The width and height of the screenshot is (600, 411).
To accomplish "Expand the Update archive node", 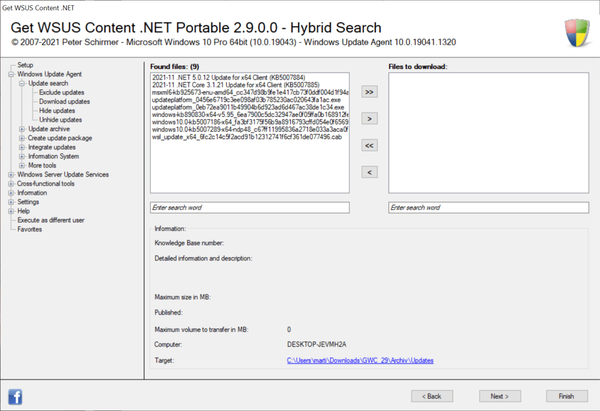I will (21, 129).
